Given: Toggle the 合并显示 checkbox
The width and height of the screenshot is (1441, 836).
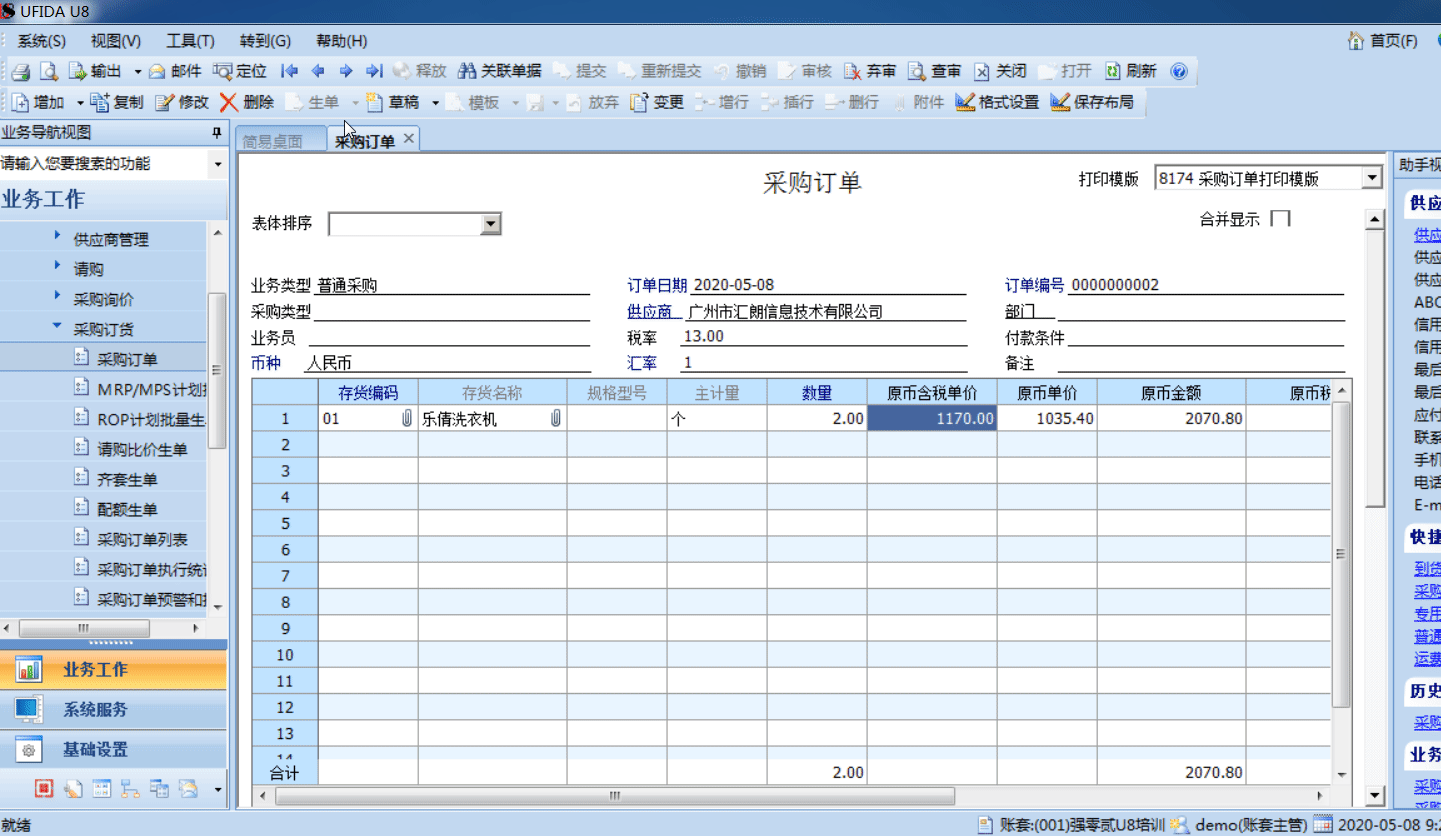Looking at the screenshot, I should tap(1280, 219).
